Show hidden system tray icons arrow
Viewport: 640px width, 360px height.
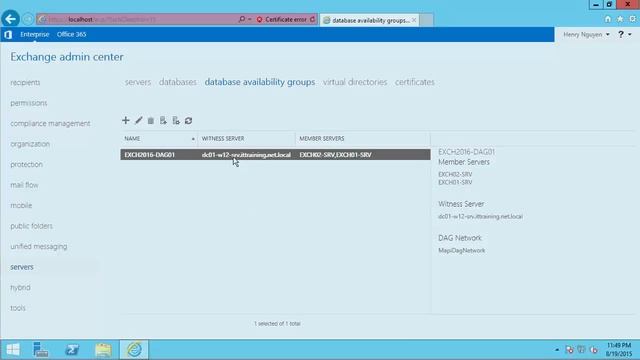click(x=557, y=350)
